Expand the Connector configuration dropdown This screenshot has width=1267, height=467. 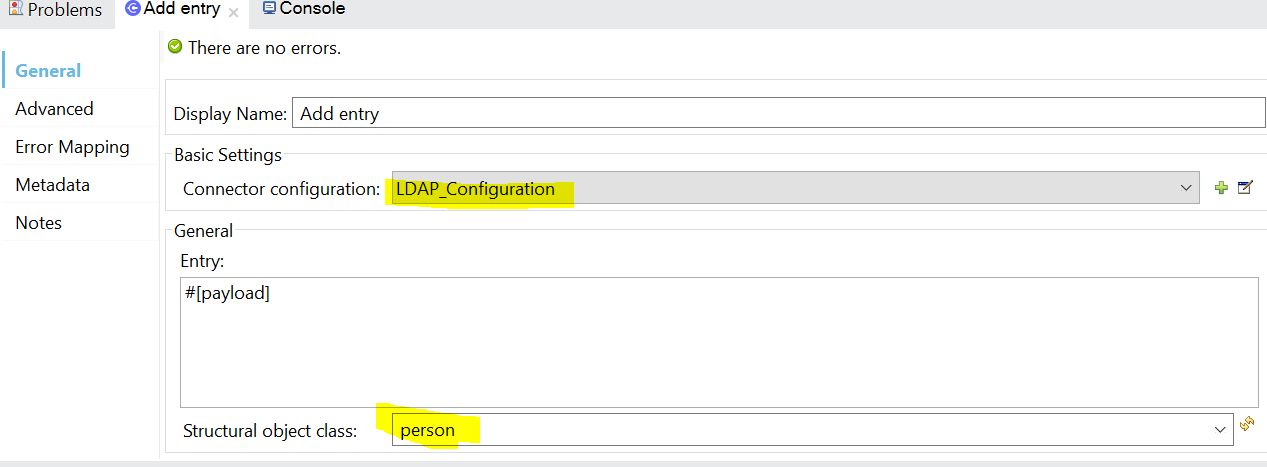pyautogui.click(x=1186, y=188)
